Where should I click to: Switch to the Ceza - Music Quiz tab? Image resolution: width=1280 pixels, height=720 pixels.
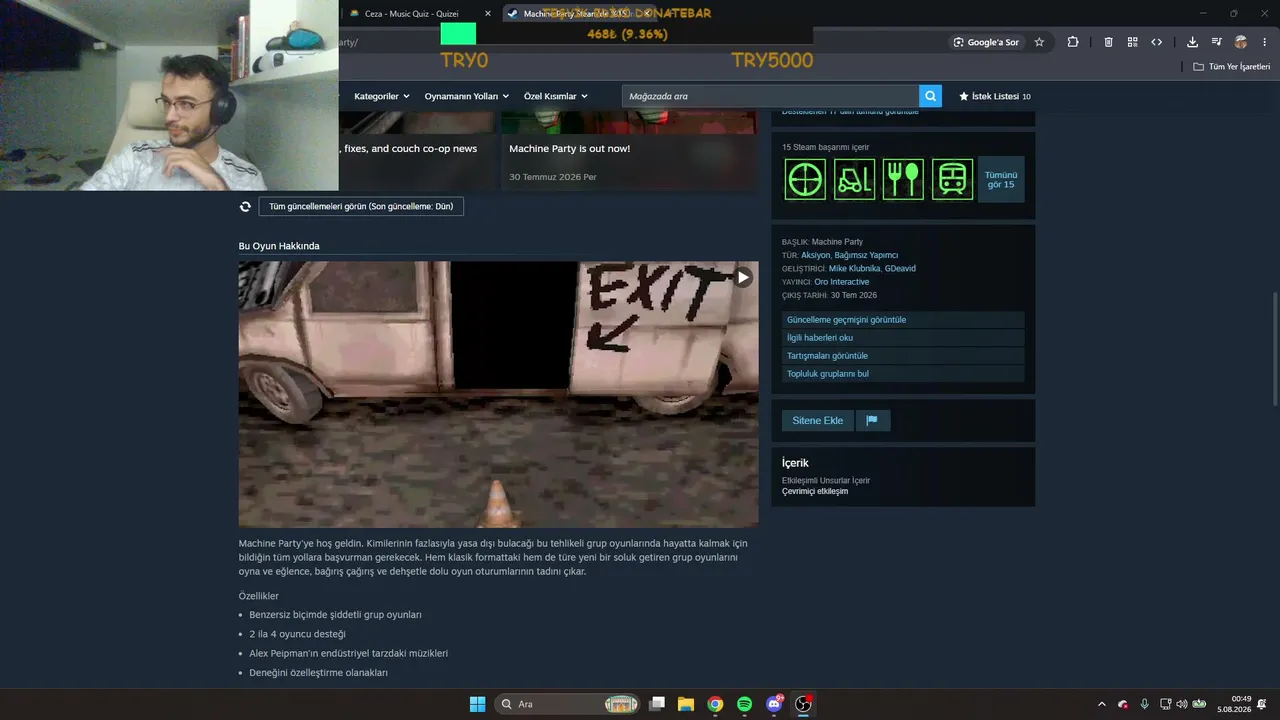pos(420,14)
